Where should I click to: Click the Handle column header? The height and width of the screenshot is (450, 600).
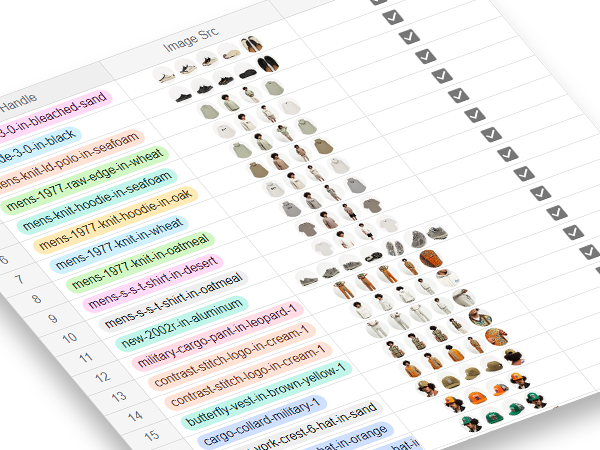[17, 105]
